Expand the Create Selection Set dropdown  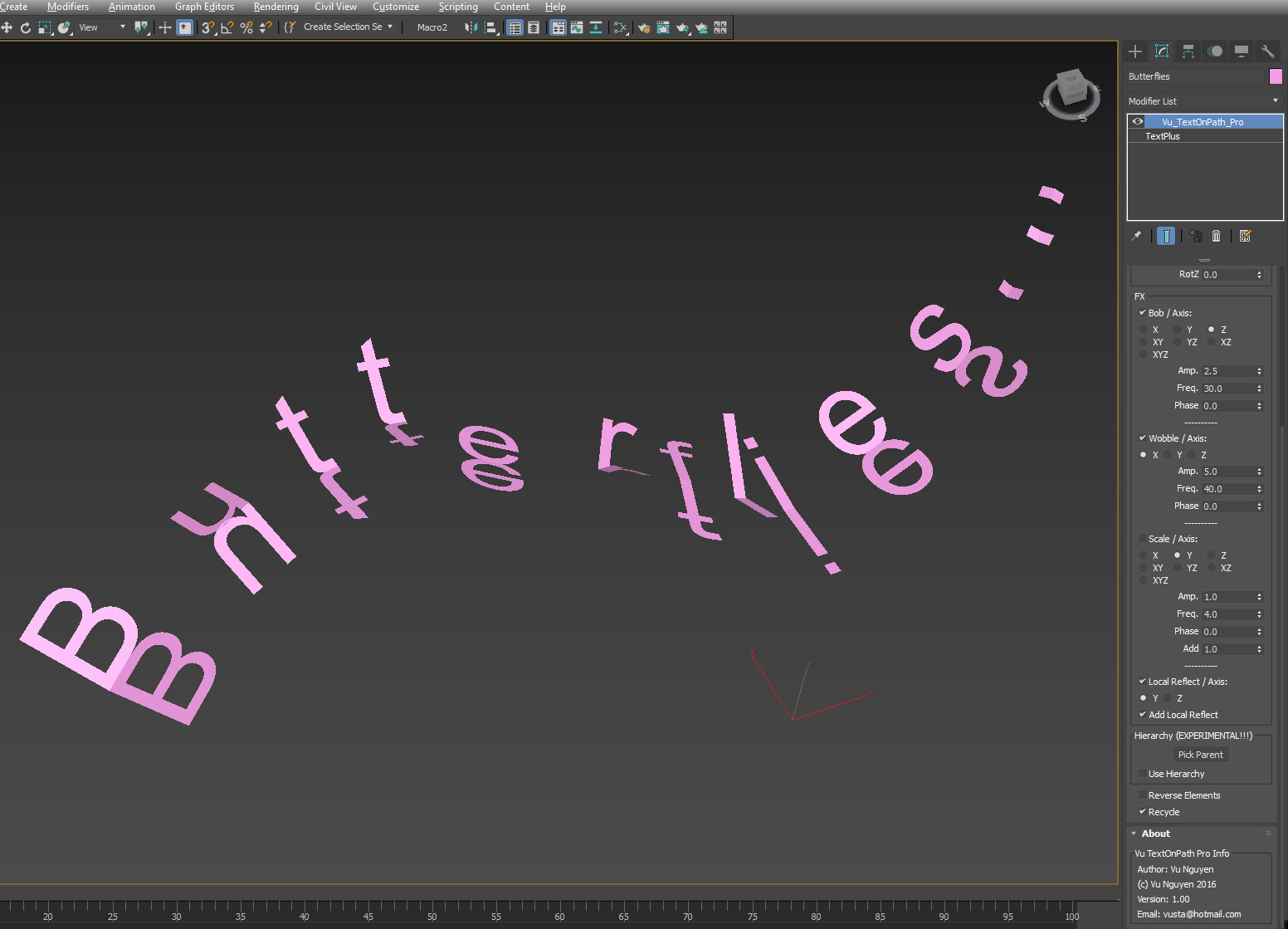[390, 27]
